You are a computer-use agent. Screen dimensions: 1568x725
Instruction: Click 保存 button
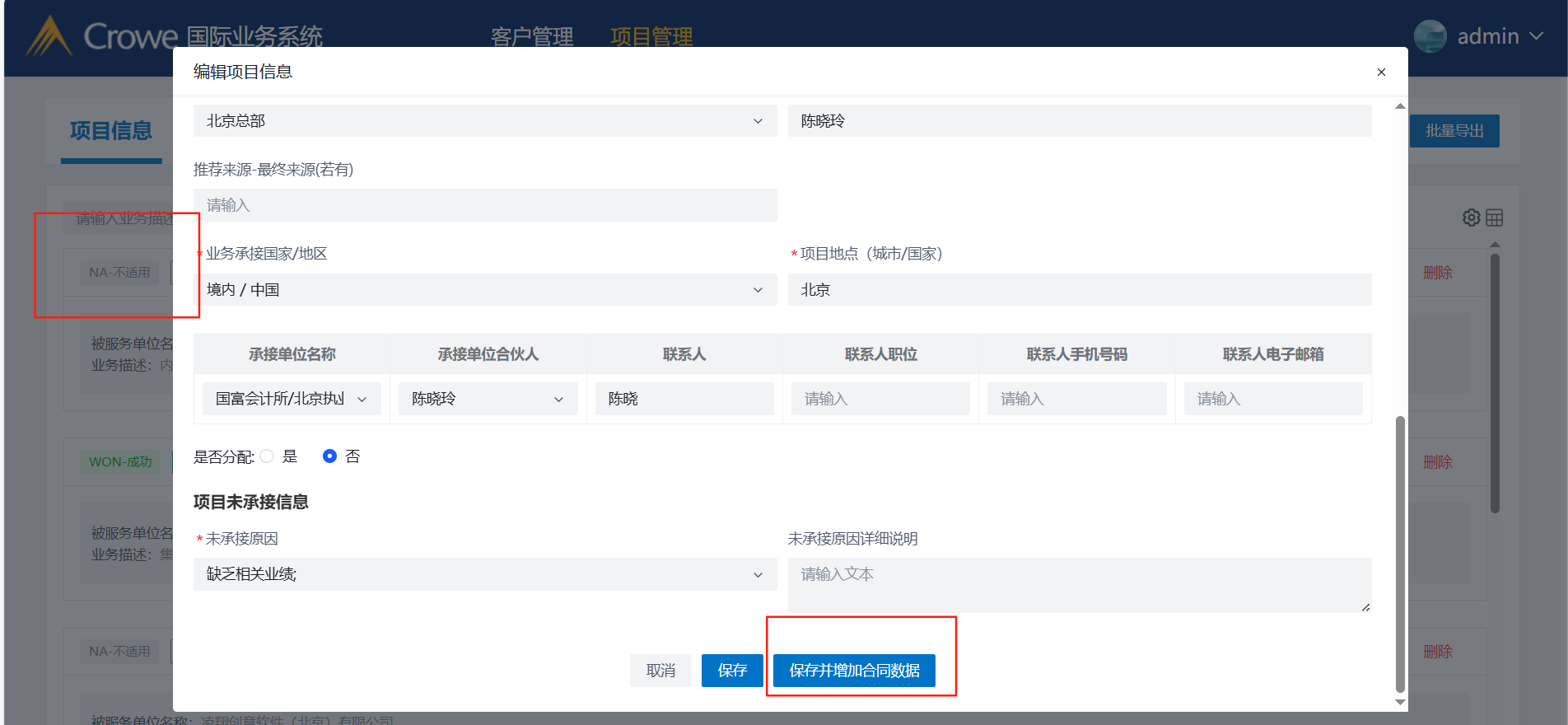coord(732,671)
